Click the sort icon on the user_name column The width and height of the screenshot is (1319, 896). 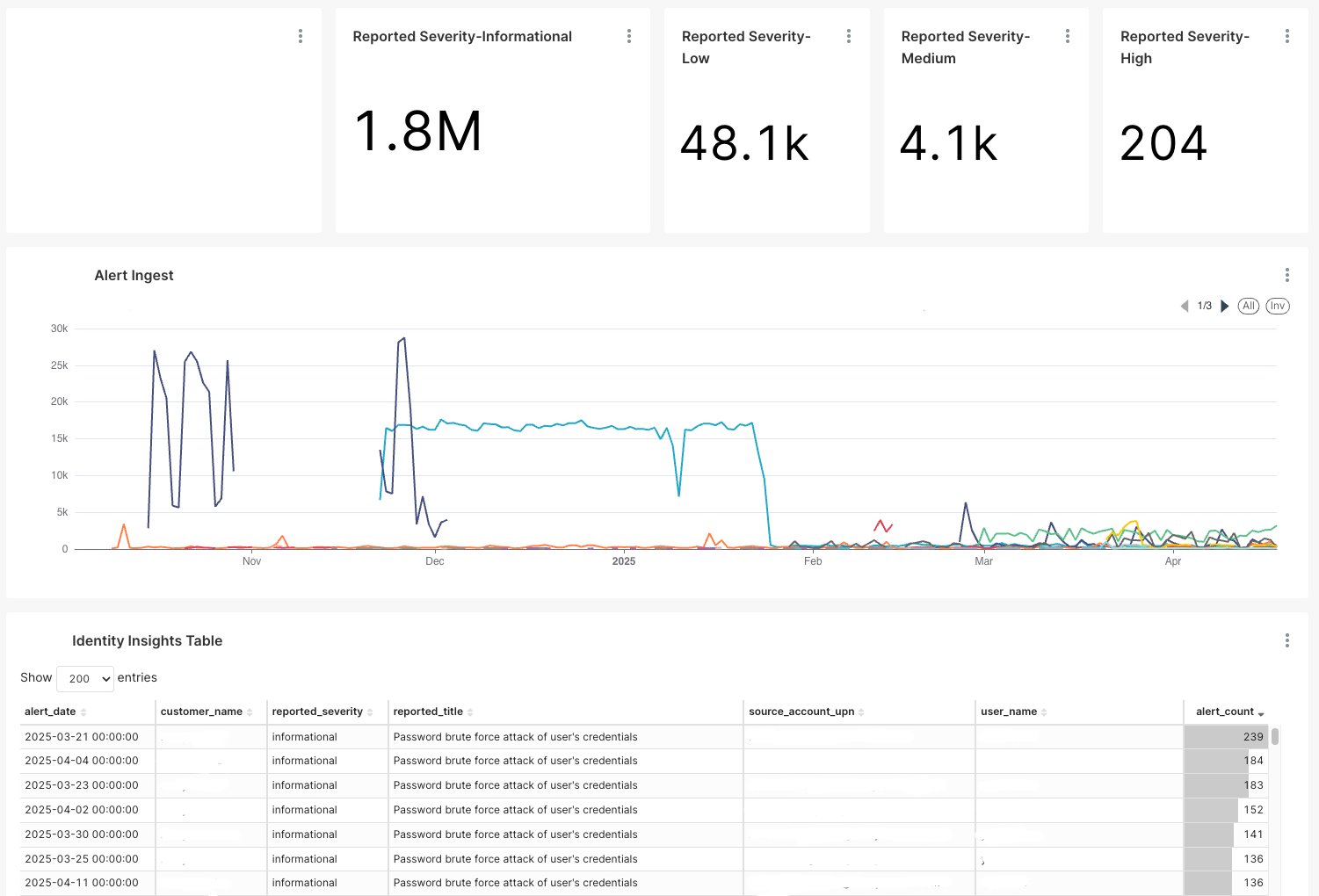[1042, 712]
